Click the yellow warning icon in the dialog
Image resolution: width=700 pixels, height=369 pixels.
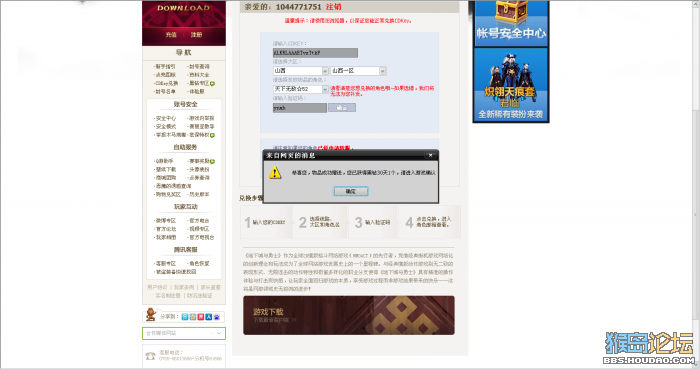(275, 173)
